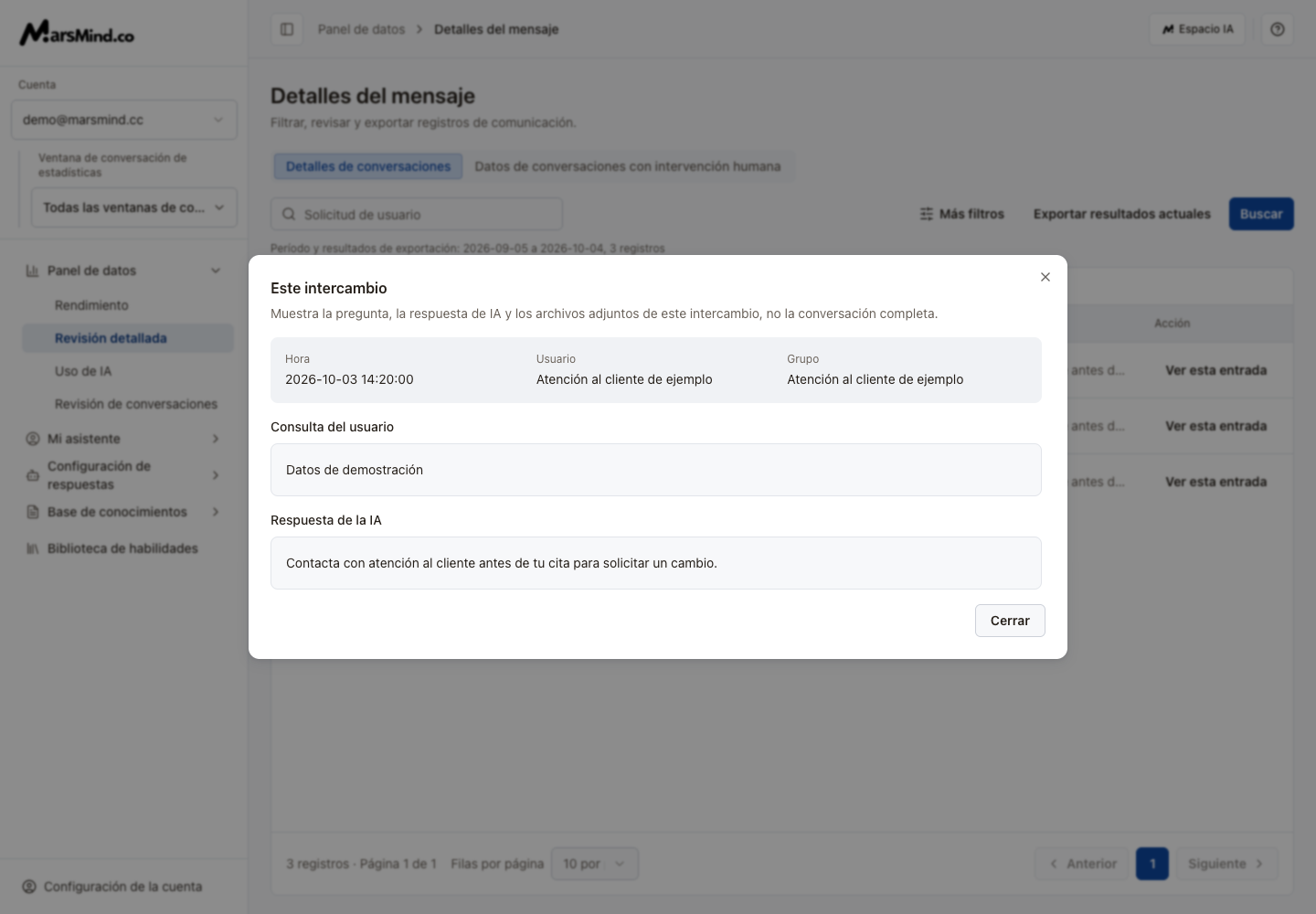Click Exportar resultados actuales
Viewport: 1316px width, 914px height.
coord(1122,214)
